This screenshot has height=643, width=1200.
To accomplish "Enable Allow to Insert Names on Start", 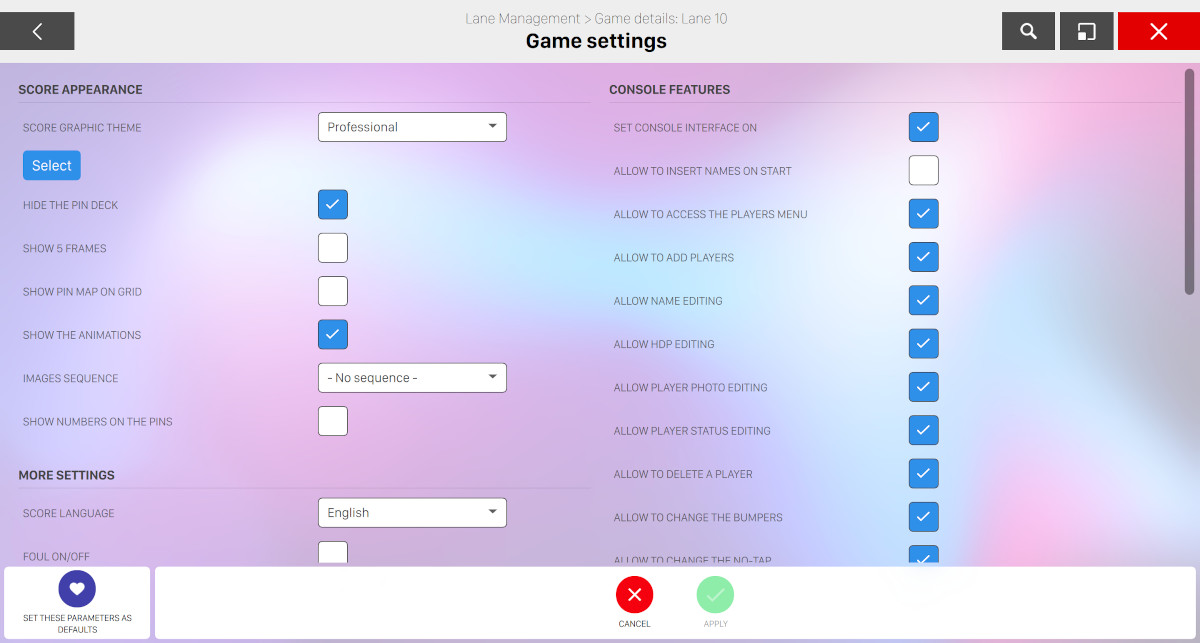I will click(x=923, y=171).
